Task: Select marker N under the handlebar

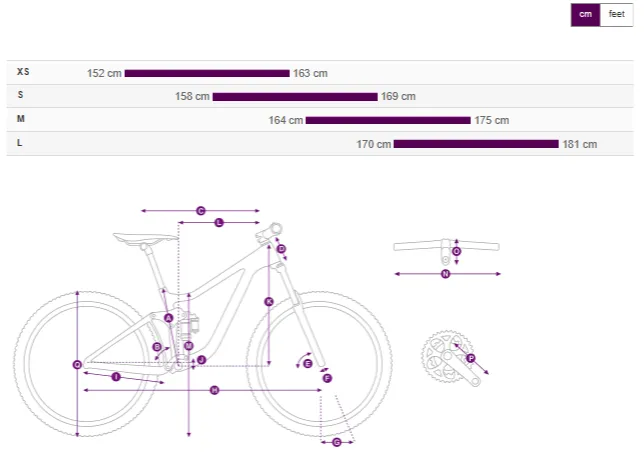Action: click(x=446, y=274)
